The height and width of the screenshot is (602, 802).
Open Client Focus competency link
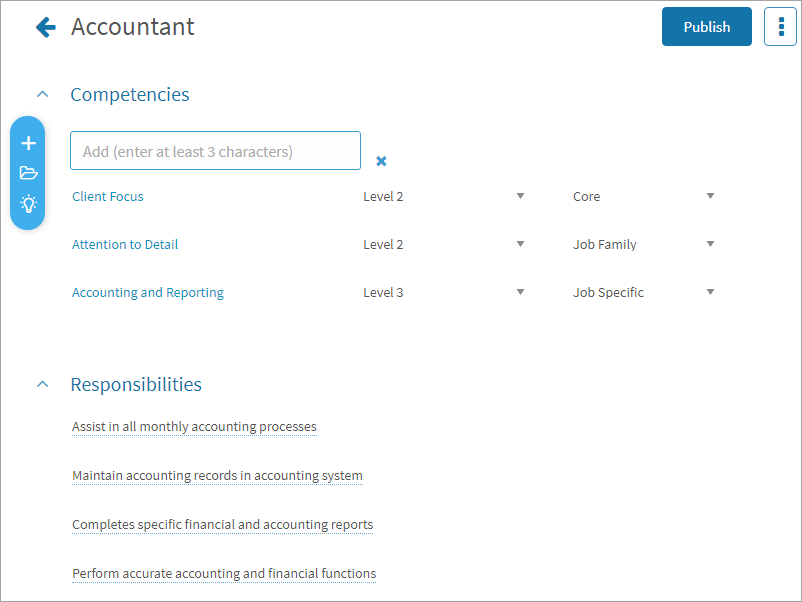pos(108,196)
